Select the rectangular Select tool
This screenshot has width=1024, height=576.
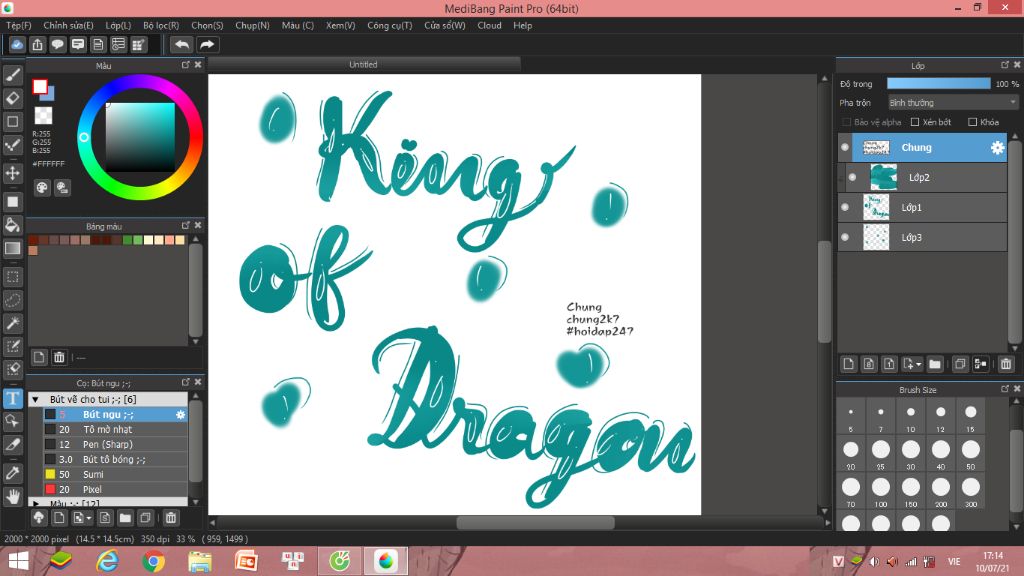[12, 277]
